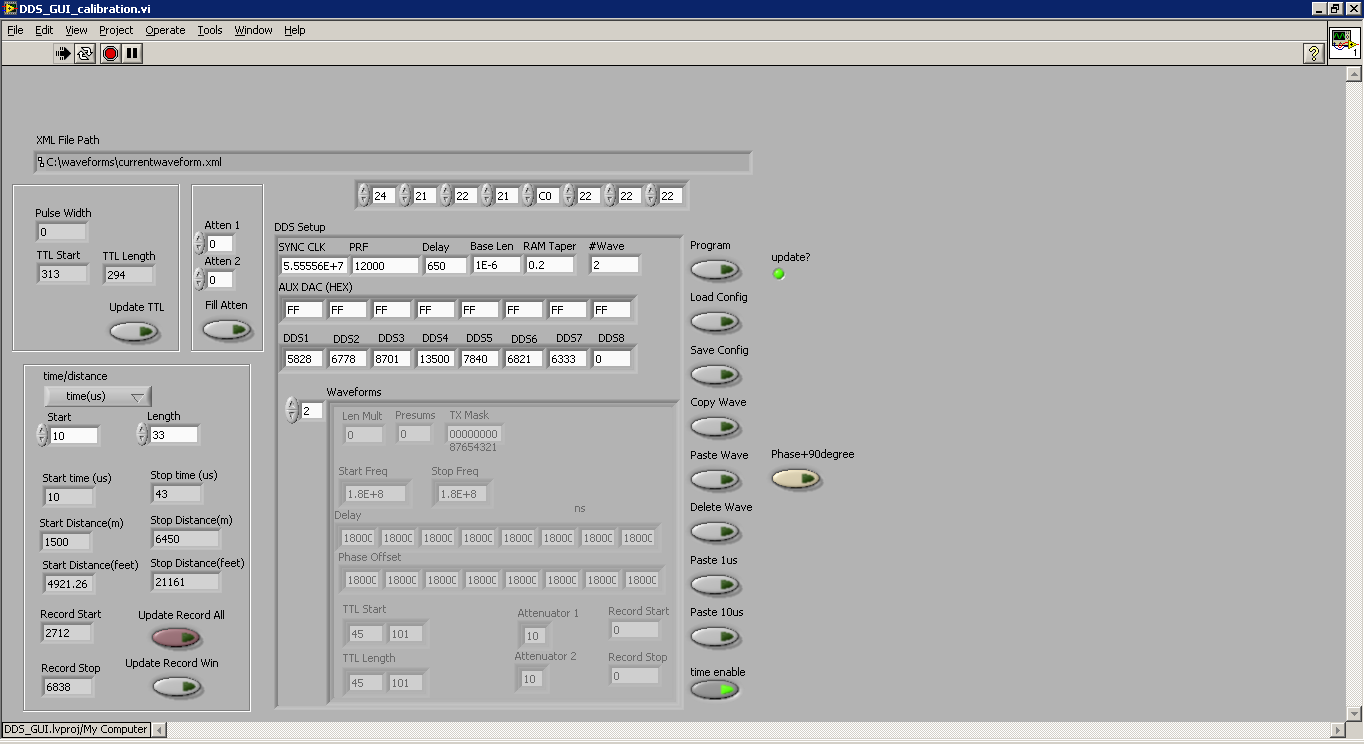Toggle the time enable switch
1364x744 pixels.
pos(715,690)
